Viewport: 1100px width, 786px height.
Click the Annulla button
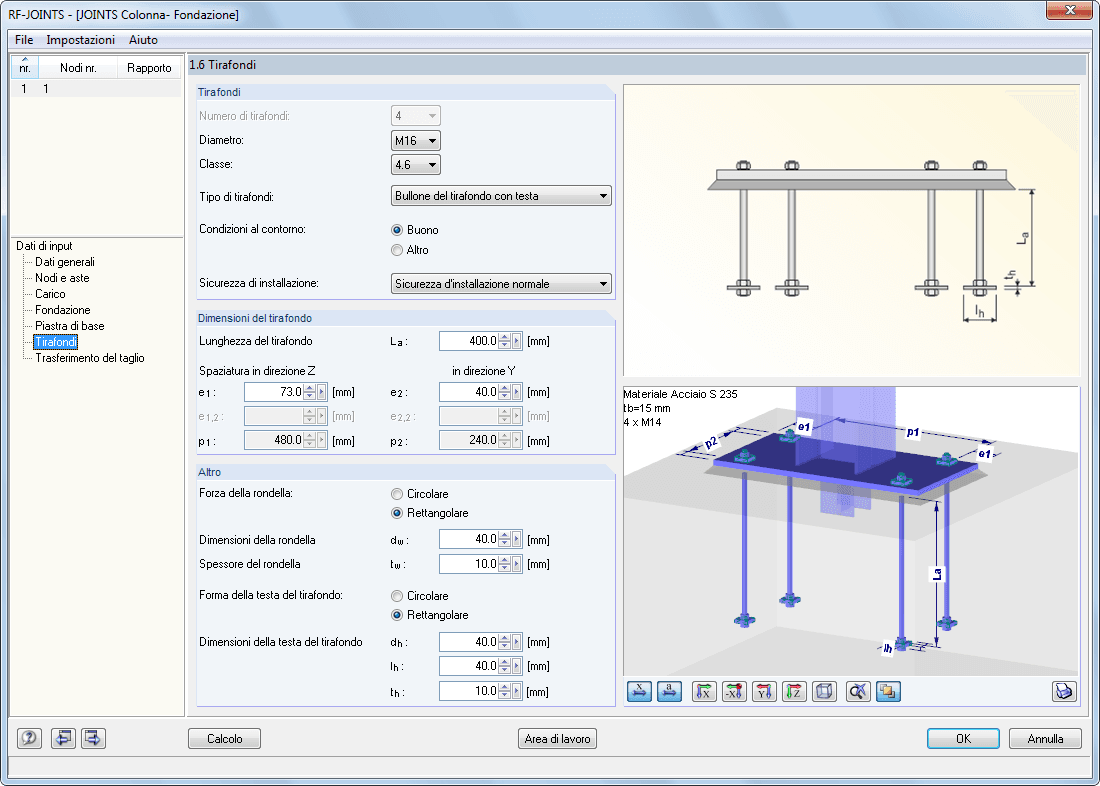(1045, 738)
